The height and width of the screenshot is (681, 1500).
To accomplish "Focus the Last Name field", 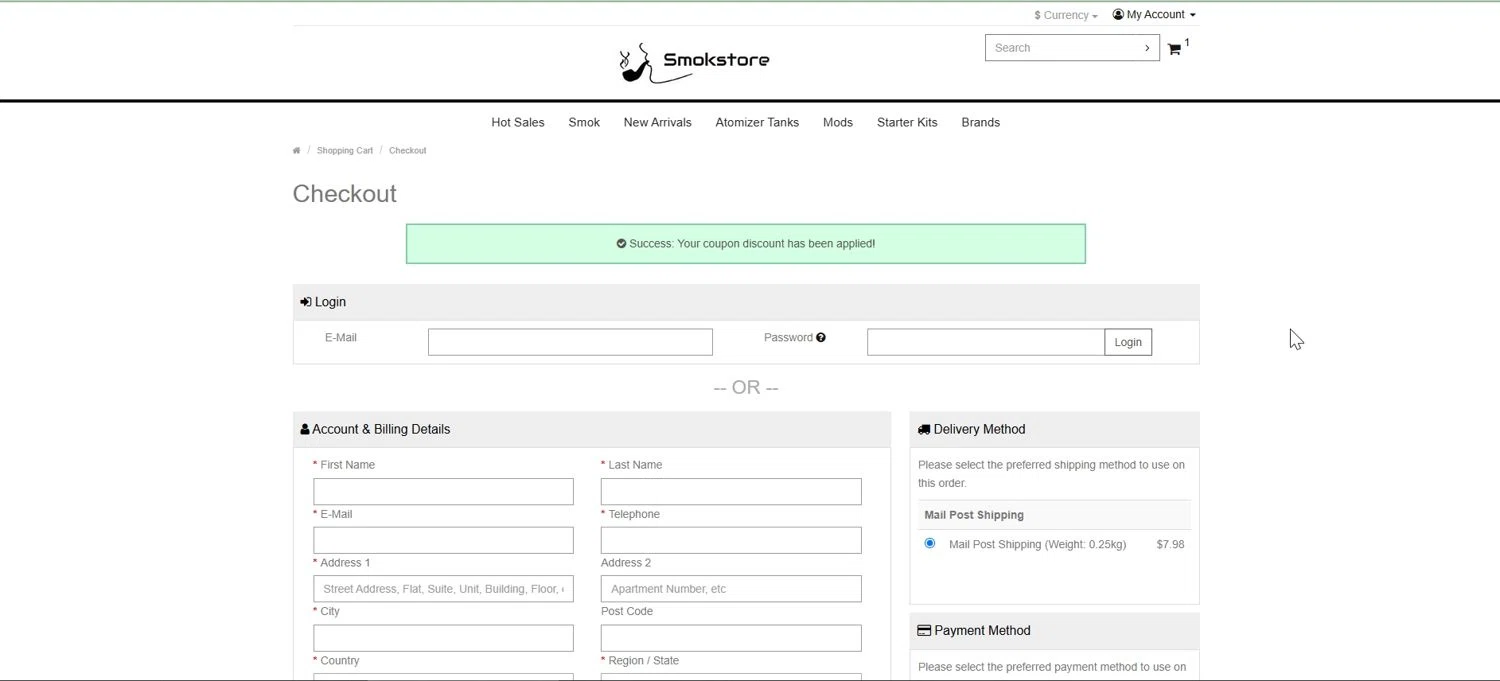I will pyautogui.click(x=731, y=492).
